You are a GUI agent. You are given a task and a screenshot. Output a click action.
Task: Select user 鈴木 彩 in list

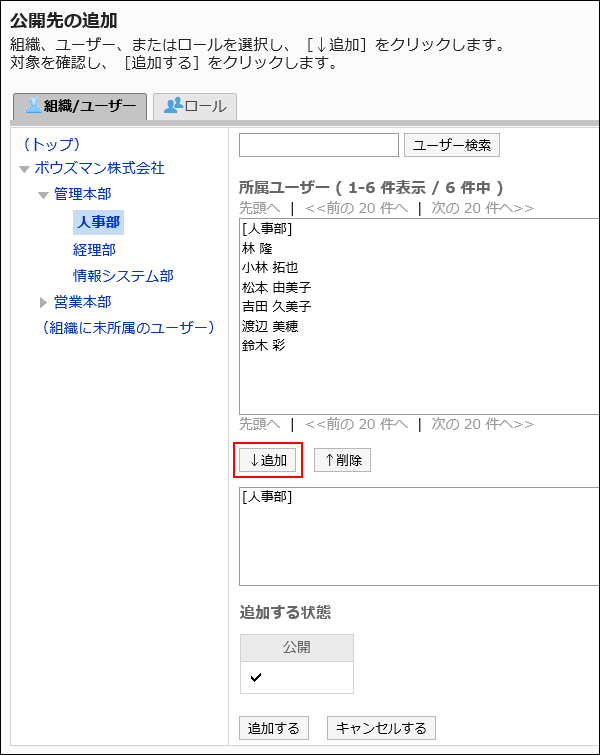(x=263, y=345)
